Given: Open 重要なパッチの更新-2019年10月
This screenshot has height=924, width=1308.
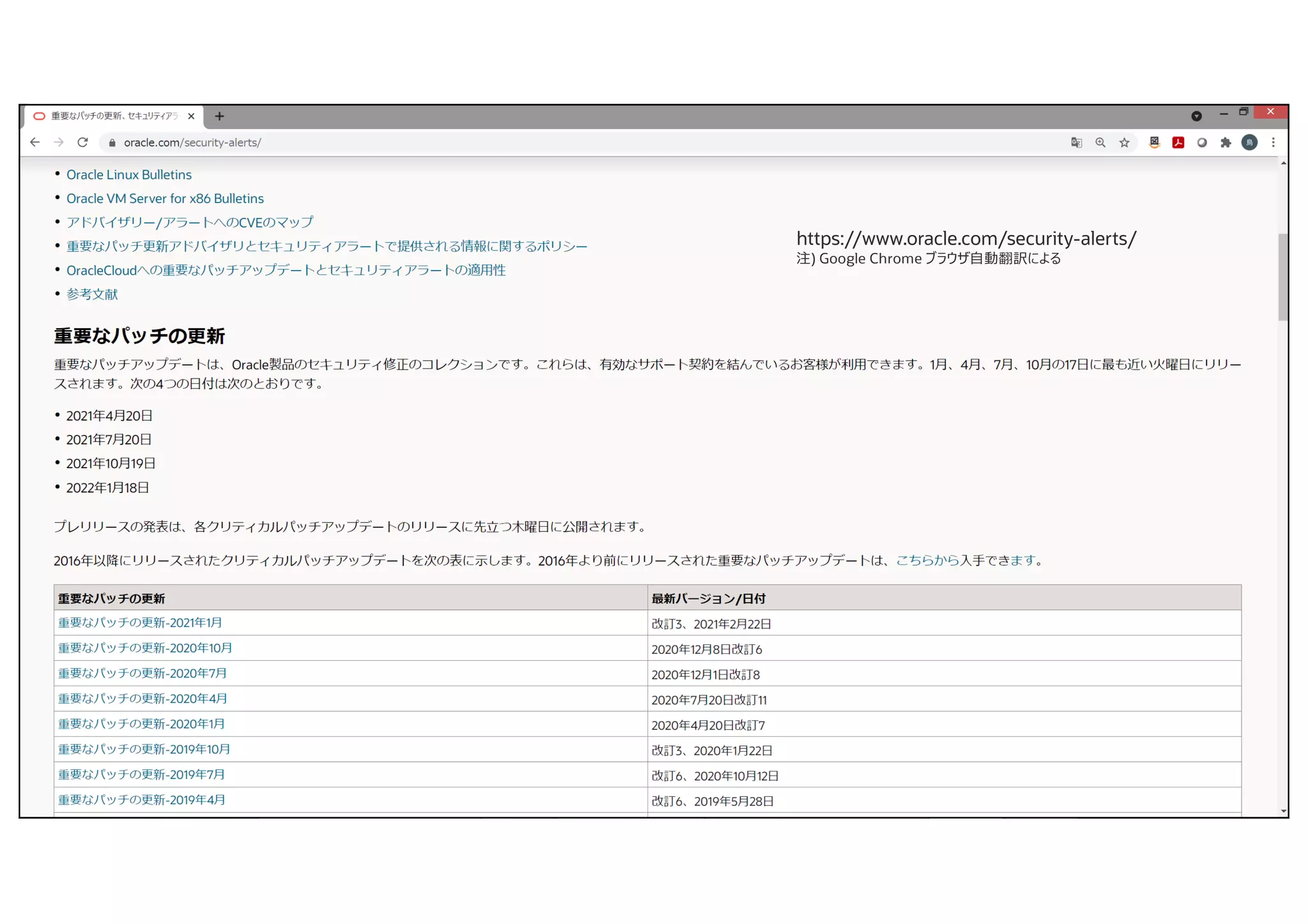Looking at the screenshot, I should (144, 749).
